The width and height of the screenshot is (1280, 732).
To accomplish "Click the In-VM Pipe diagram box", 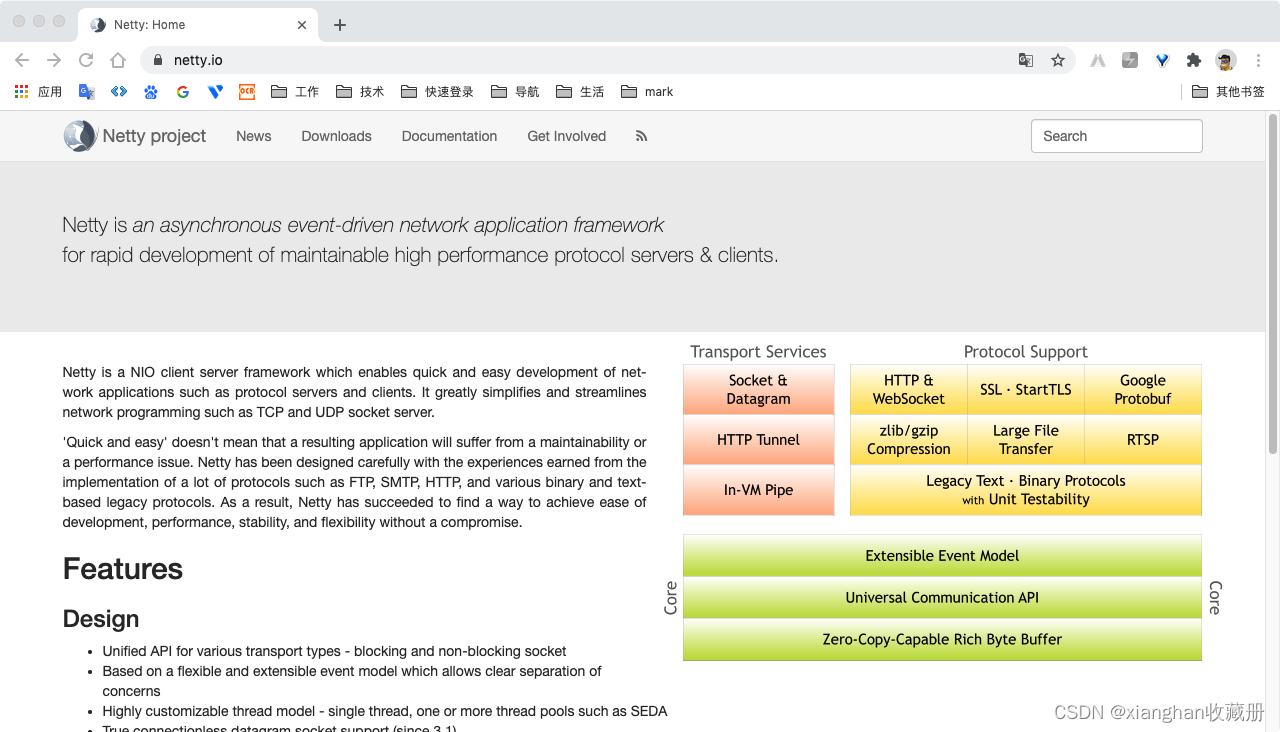I will 758,490.
